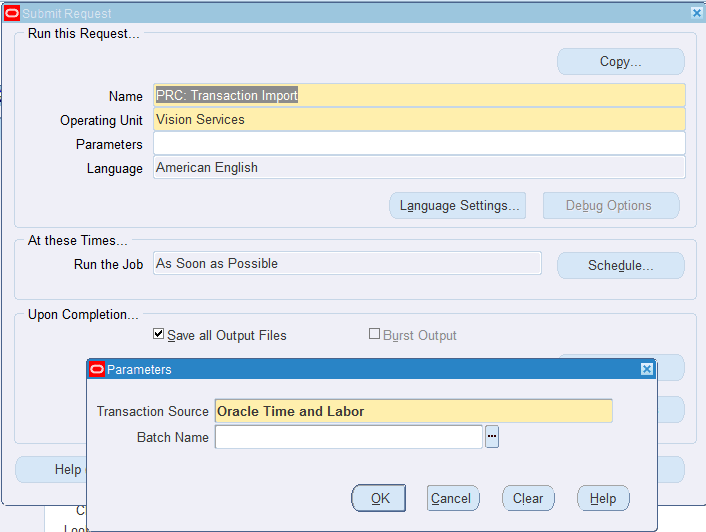
Task: Click the Oracle icon in Submit Request title bar
Action: tap(12, 14)
